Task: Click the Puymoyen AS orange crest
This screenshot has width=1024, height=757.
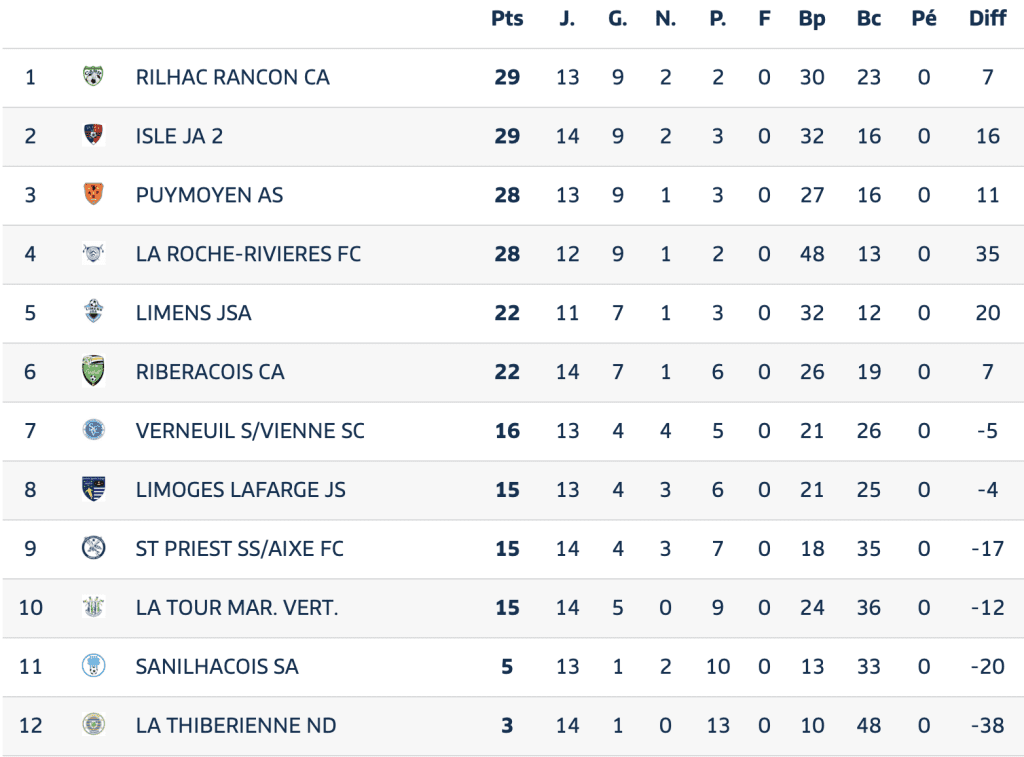Action: (93, 195)
